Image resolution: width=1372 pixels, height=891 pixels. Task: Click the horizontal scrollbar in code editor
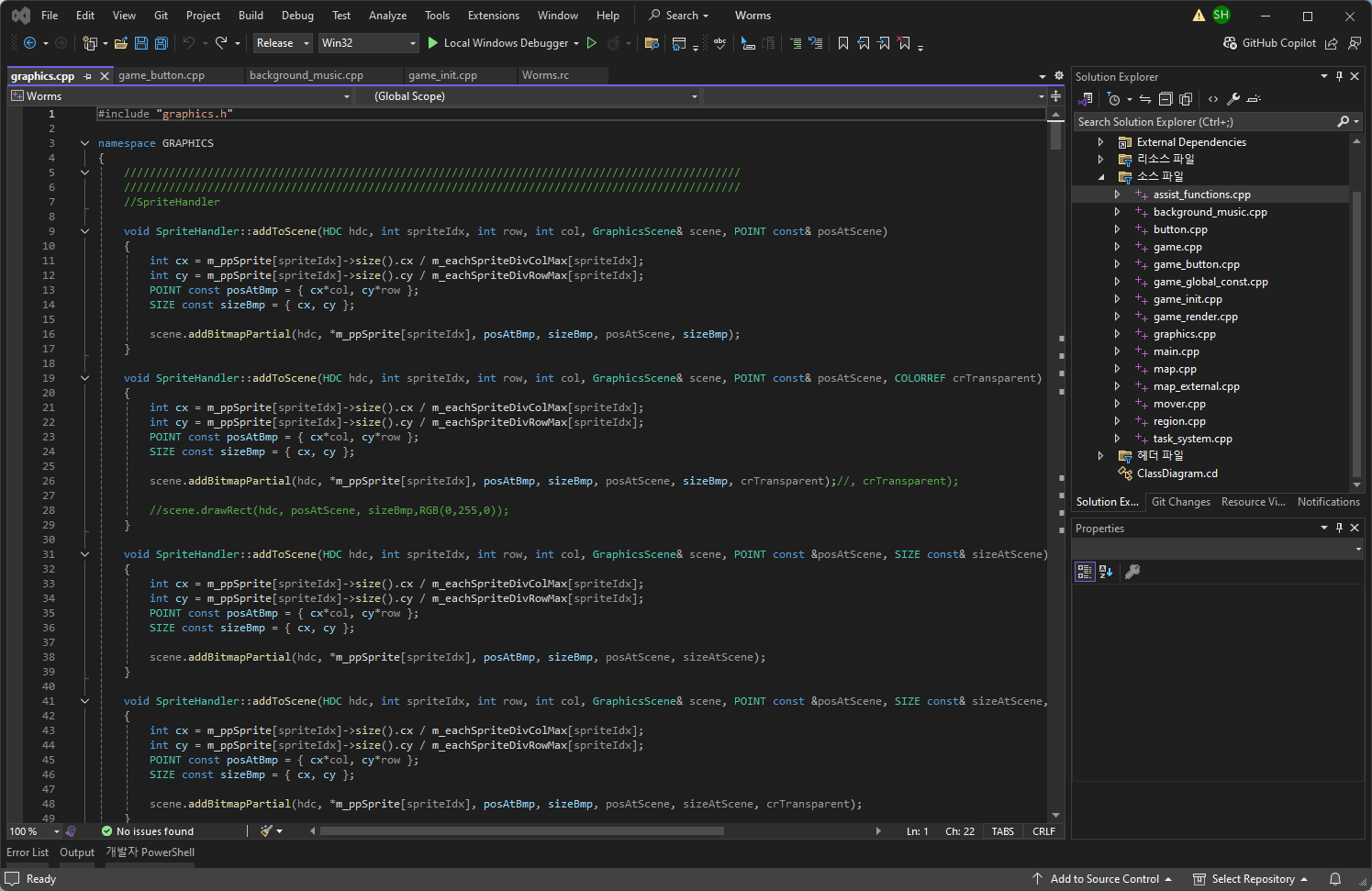pyautogui.click(x=521, y=831)
